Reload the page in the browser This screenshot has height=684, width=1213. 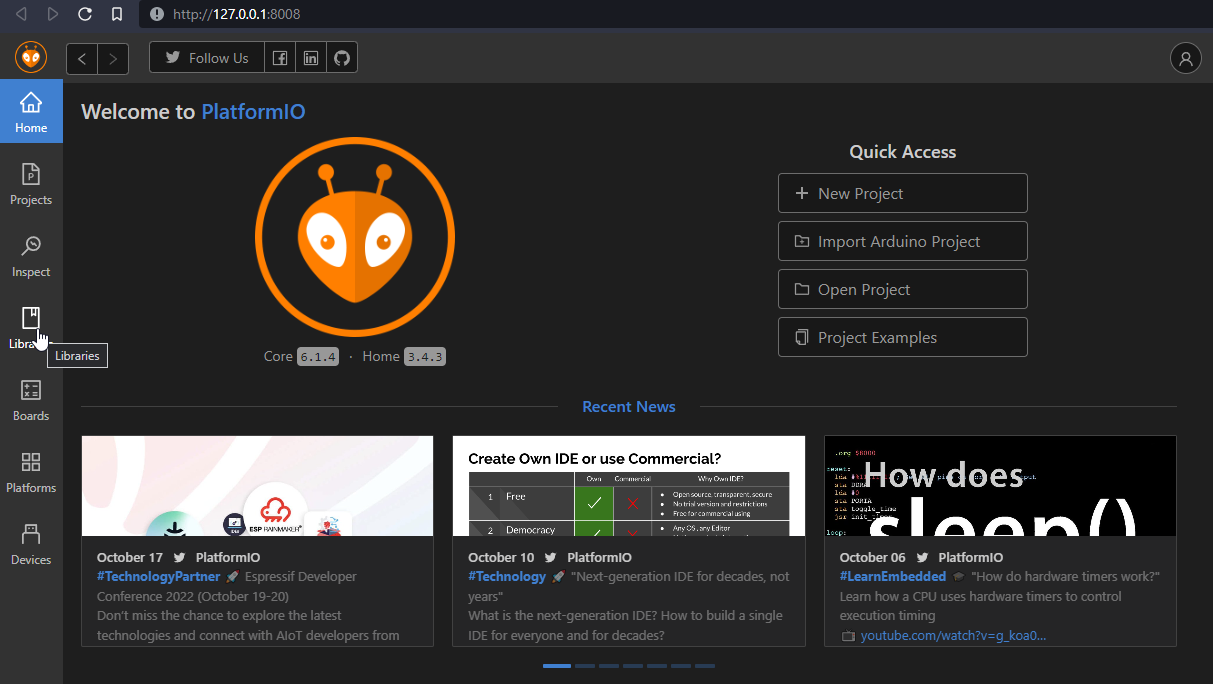(x=85, y=14)
